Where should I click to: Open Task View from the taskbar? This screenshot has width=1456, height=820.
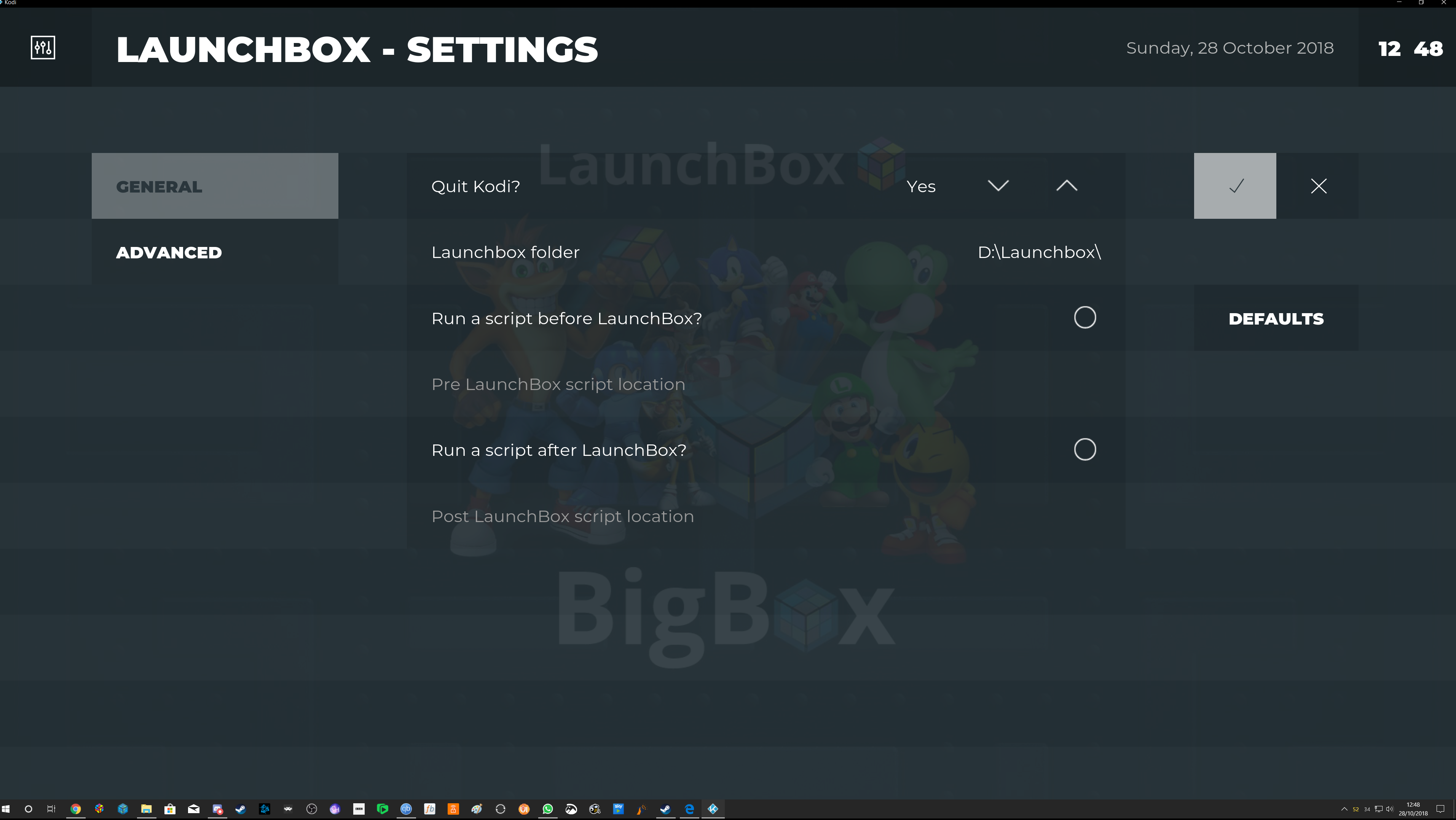click(x=51, y=809)
